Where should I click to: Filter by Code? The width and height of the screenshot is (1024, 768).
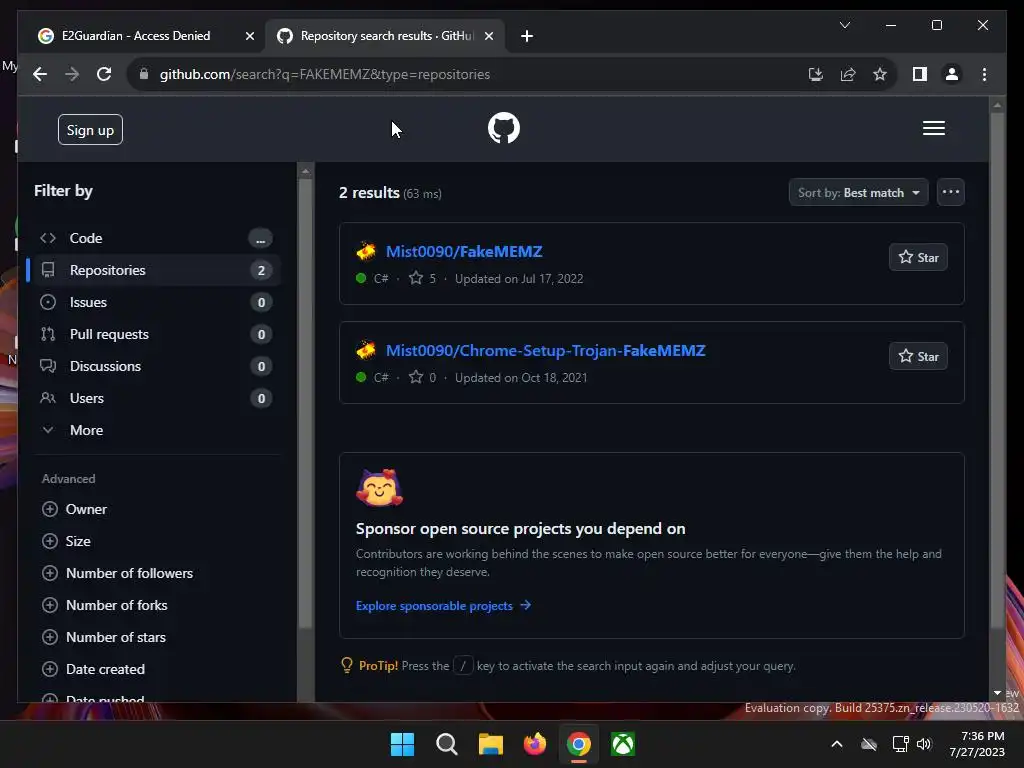point(154,238)
